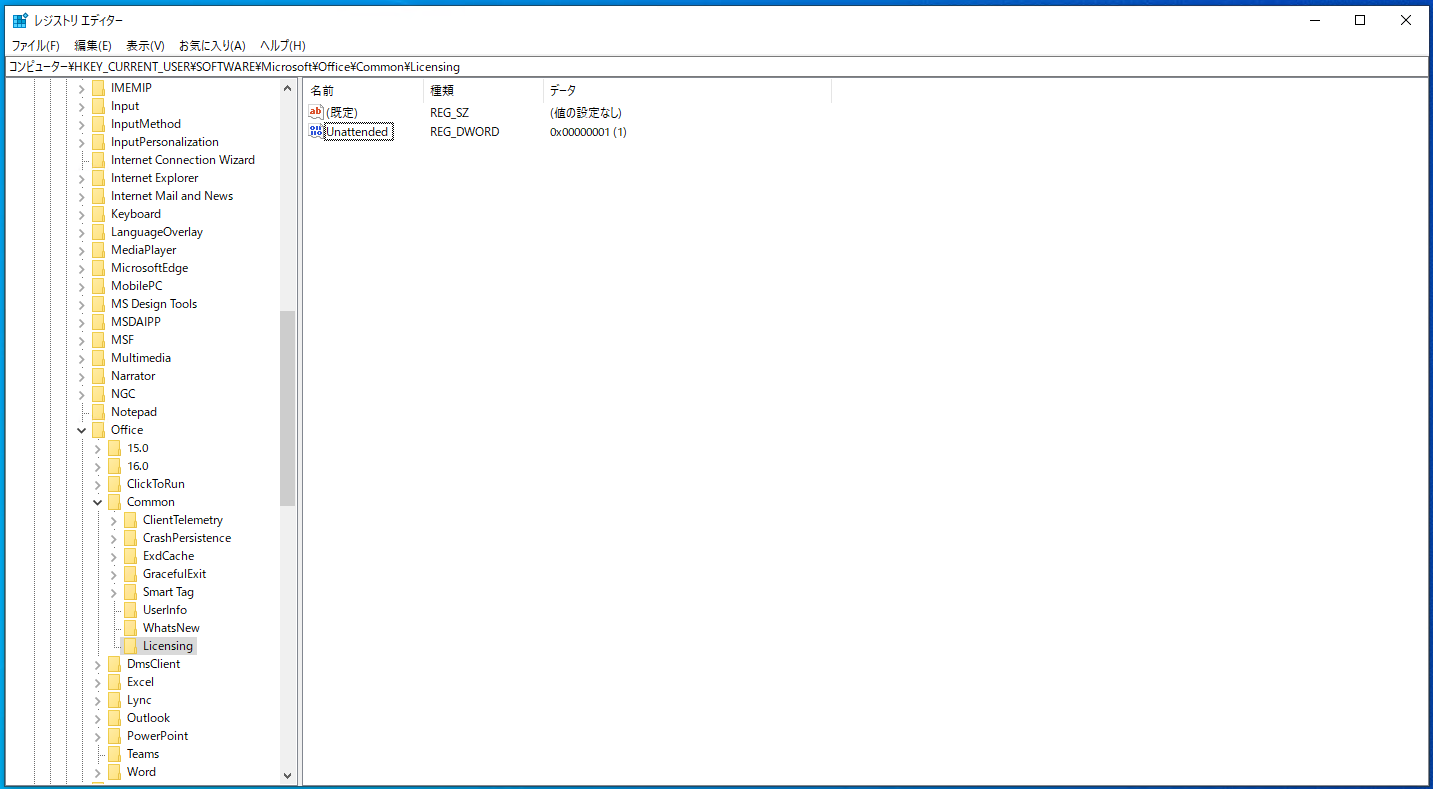Click the (既定) string value icon
The height and width of the screenshot is (789, 1433).
316,112
